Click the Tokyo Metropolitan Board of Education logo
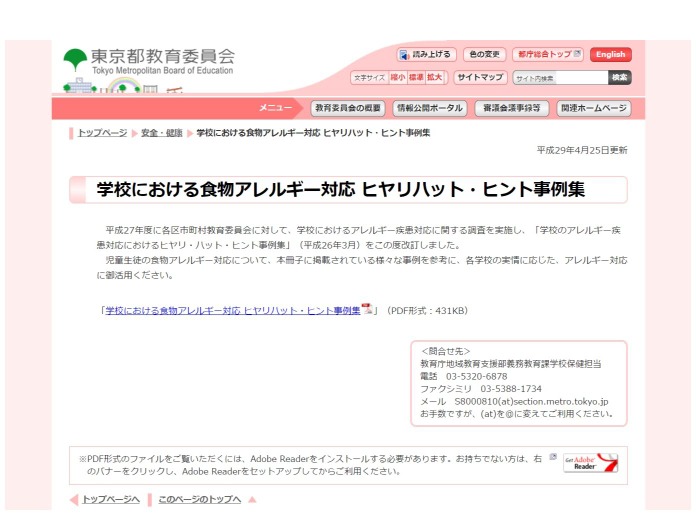 [149, 62]
